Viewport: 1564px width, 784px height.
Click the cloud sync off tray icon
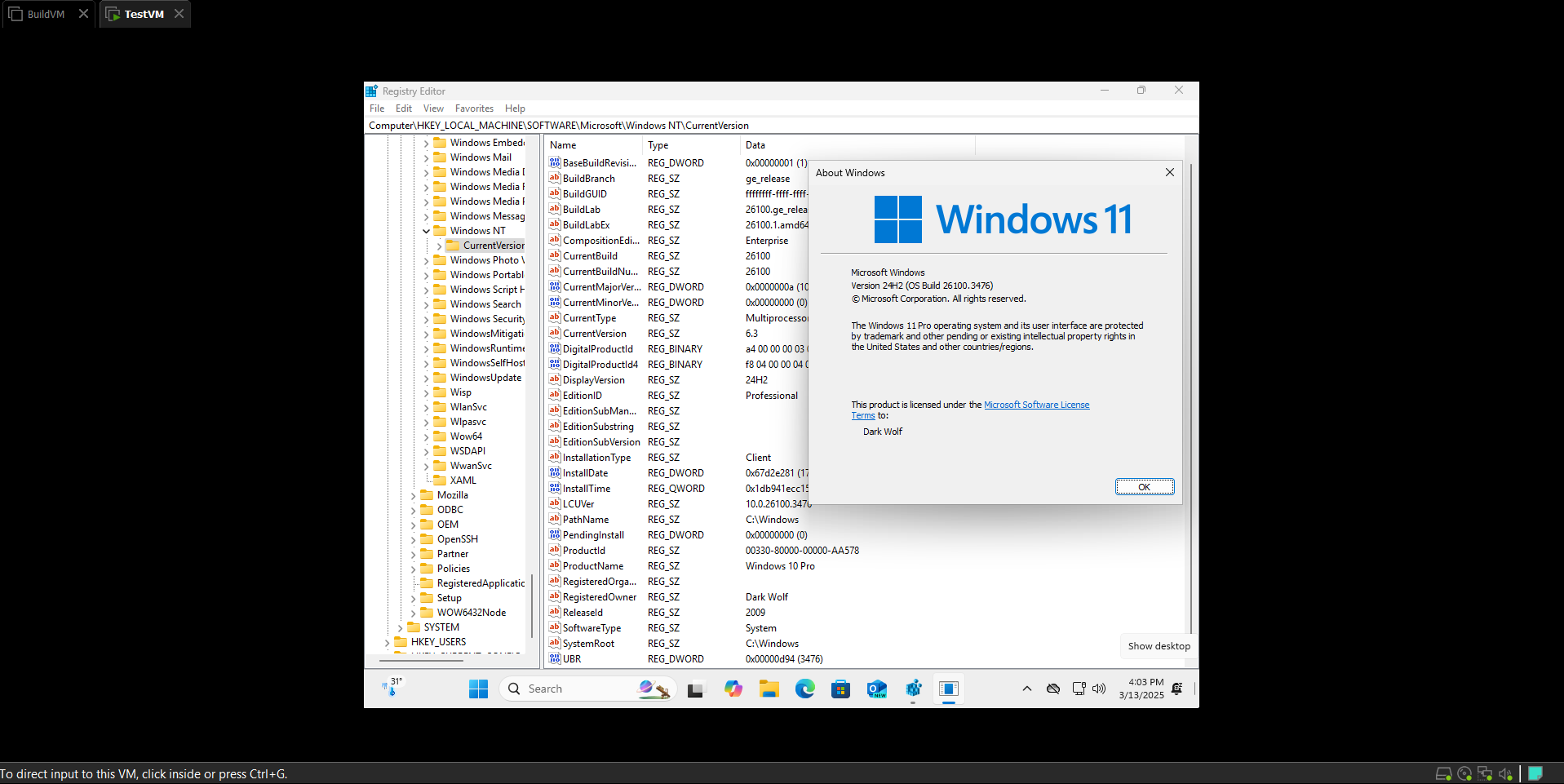tap(1053, 689)
